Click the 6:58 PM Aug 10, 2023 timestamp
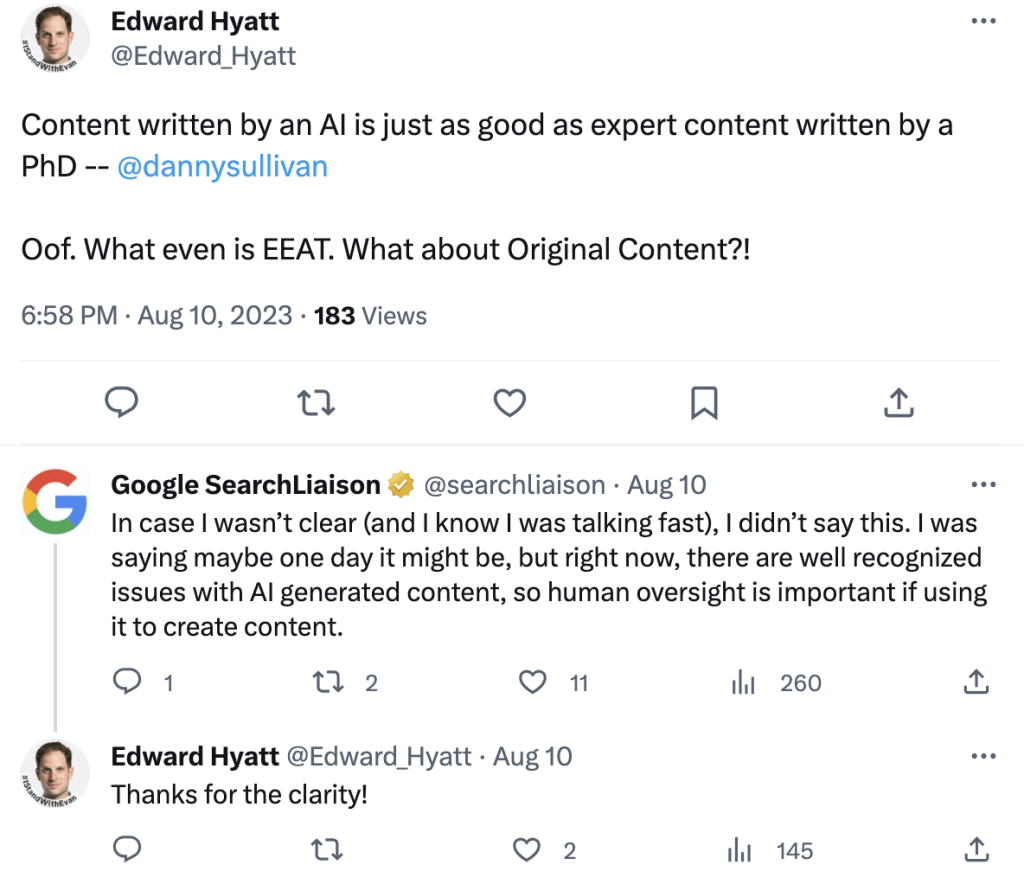This screenshot has width=1024, height=884. coord(157,316)
